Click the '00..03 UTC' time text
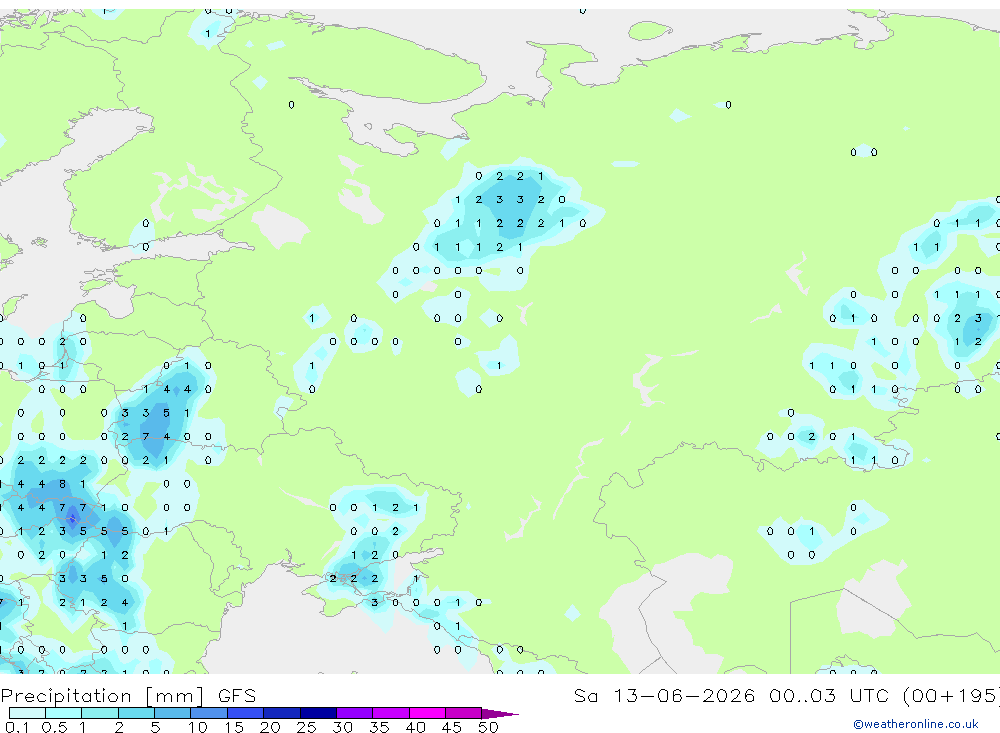1000x733 pixels. tap(828, 695)
